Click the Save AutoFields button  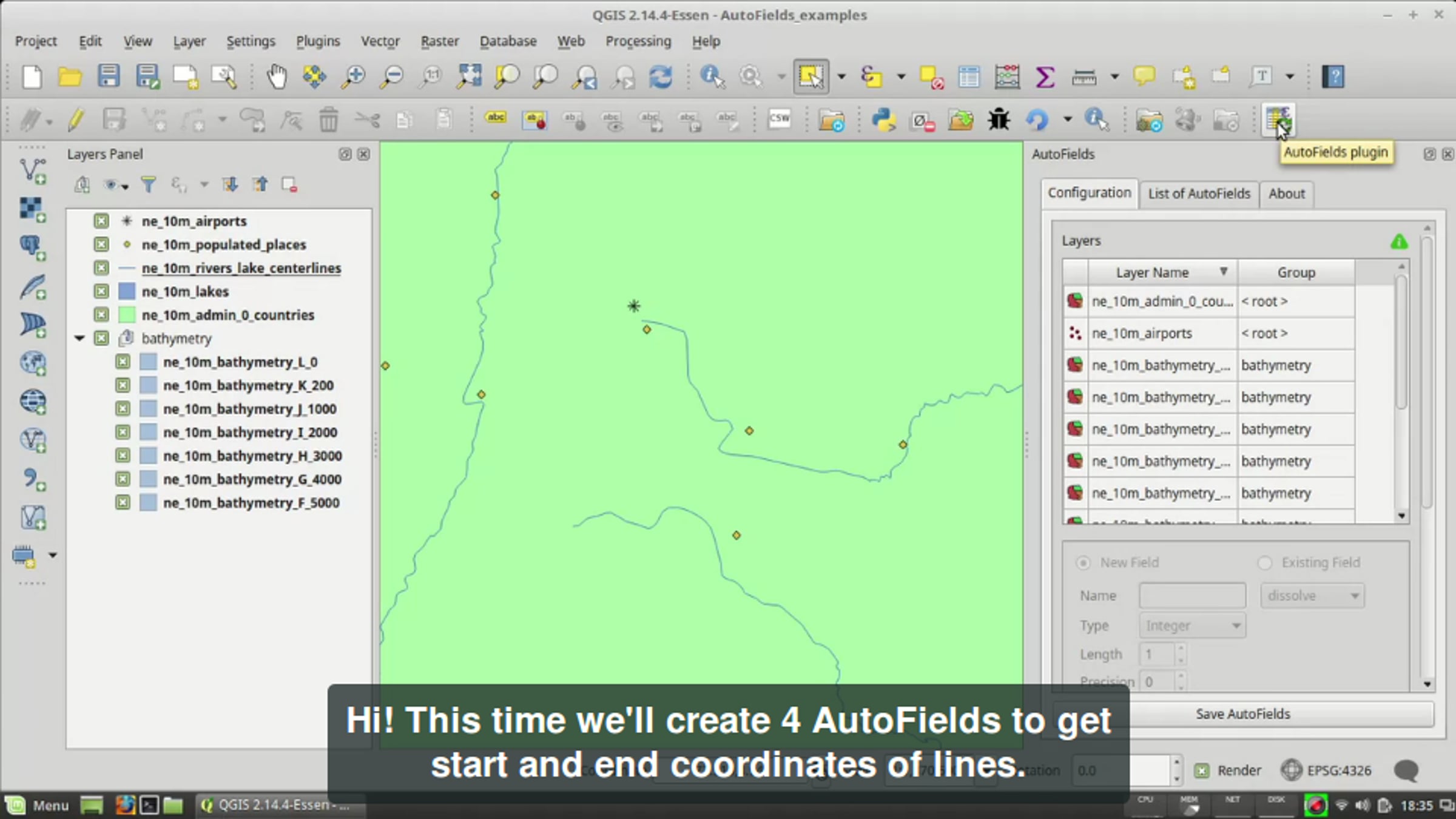1242,714
